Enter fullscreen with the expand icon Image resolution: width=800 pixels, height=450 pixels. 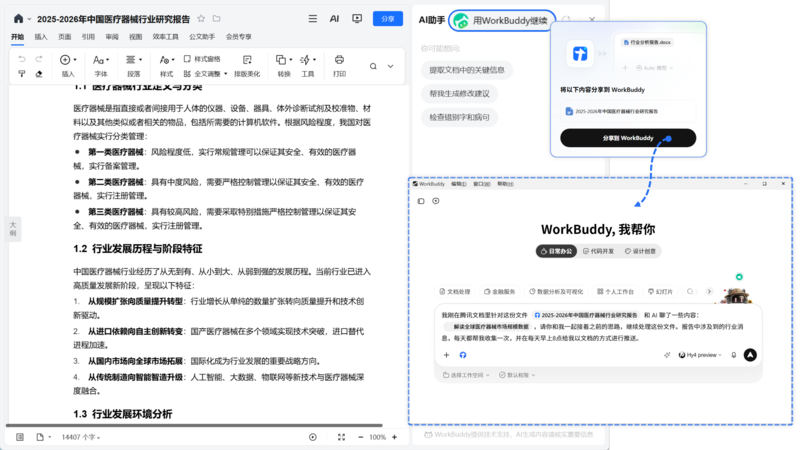point(341,437)
